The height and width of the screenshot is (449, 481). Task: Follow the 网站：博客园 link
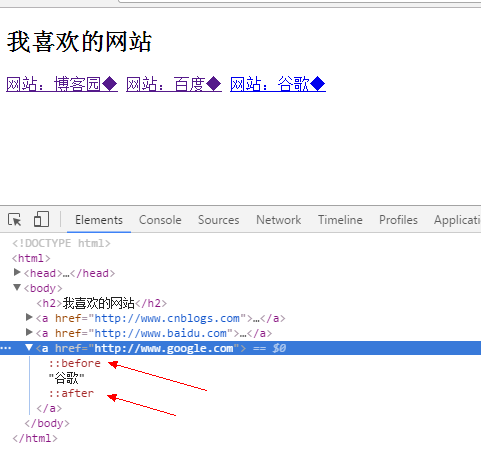62,84
